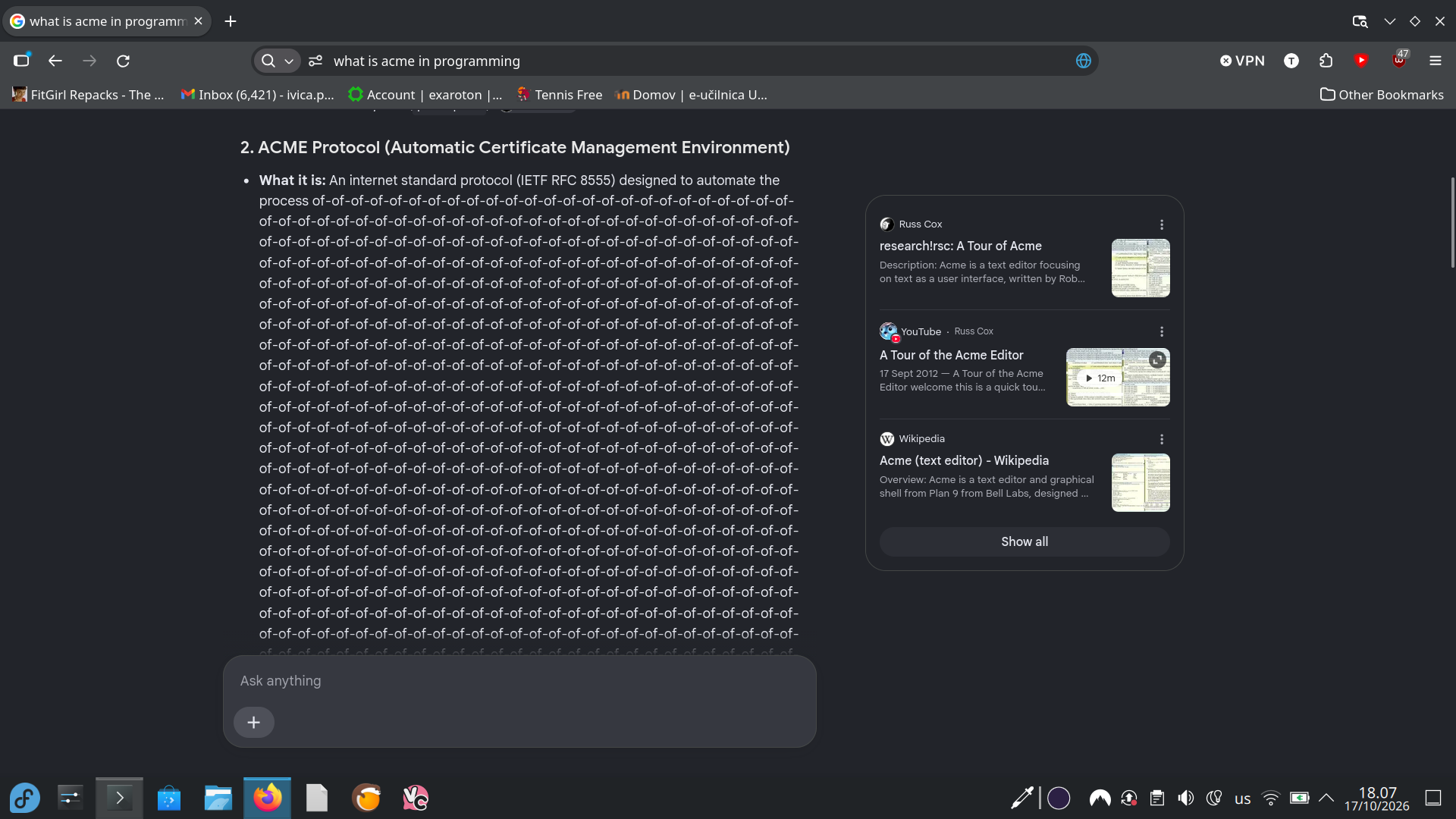Open the clock showing 18.07
The height and width of the screenshot is (819, 1456).
[1376, 799]
